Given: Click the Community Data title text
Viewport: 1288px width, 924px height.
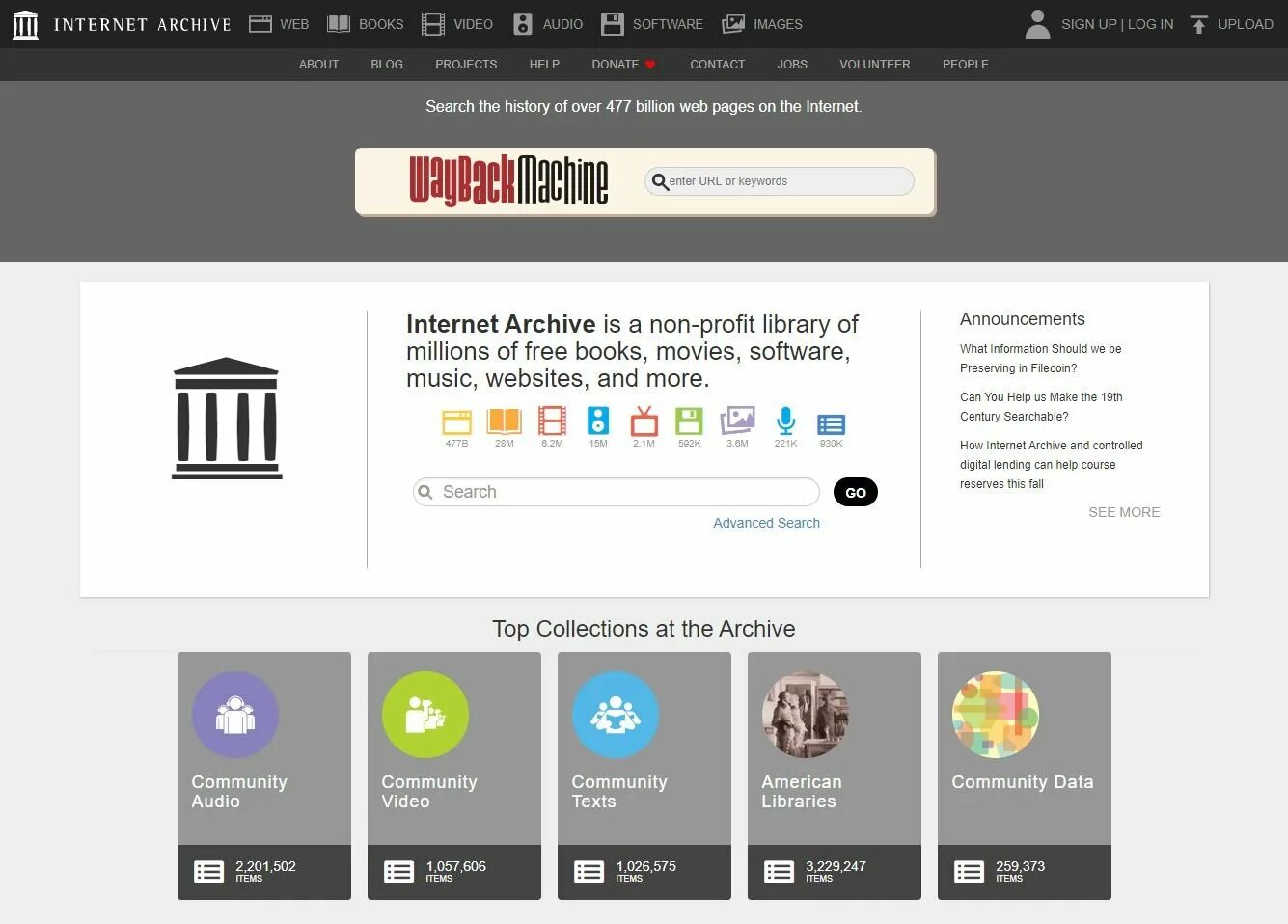Looking at the screenshot, I should click(x=1023, y=782).
